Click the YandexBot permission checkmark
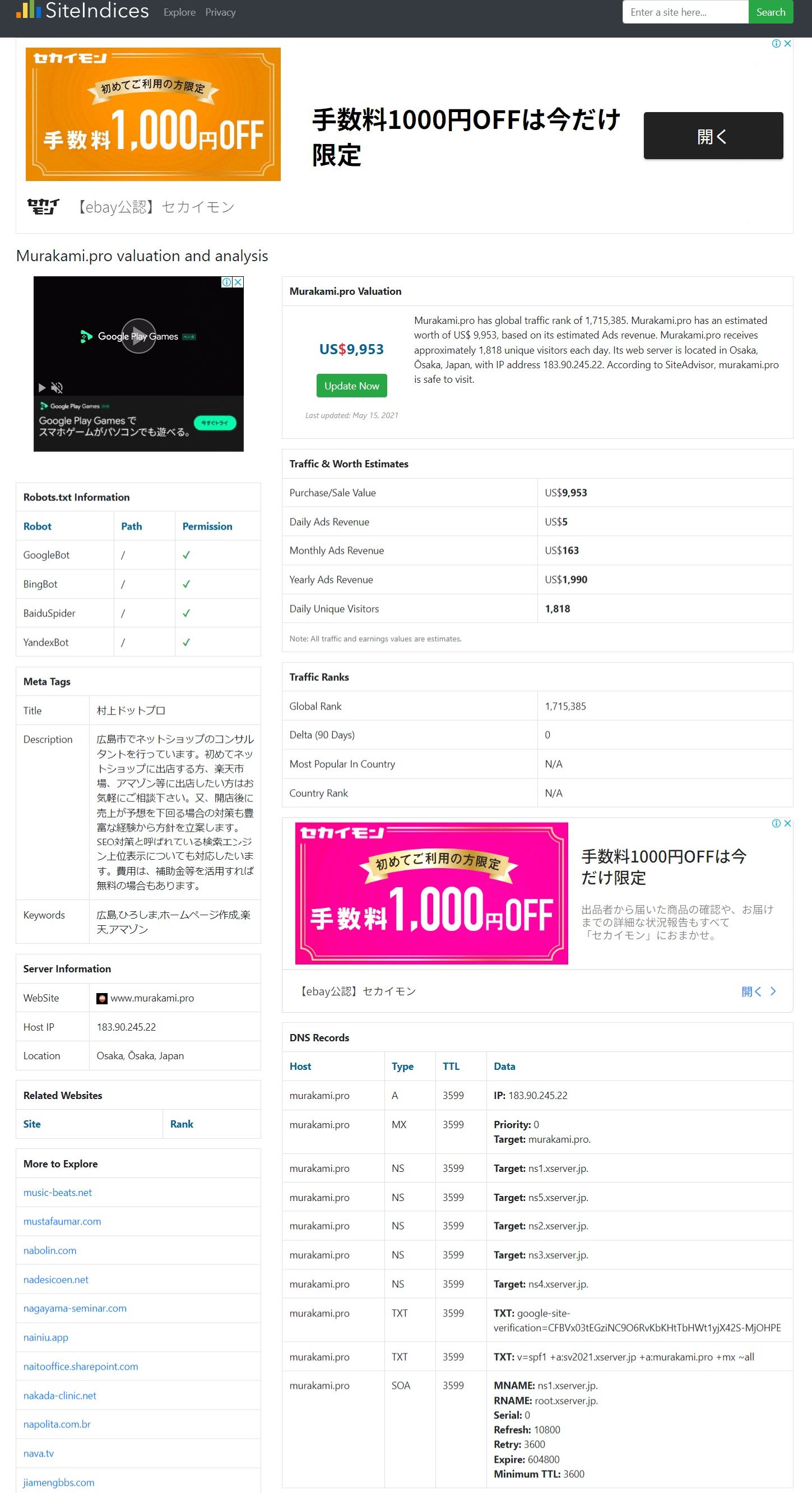Image resolution: width=812 pixels, height=1493 pixels. click(186, 642)
